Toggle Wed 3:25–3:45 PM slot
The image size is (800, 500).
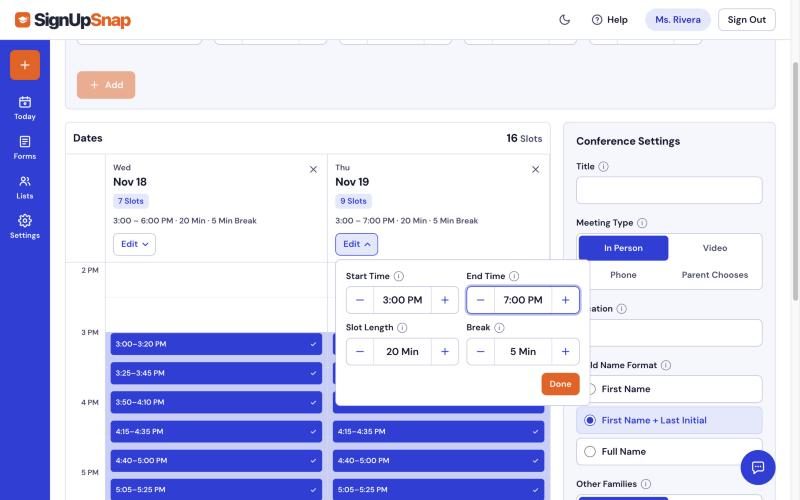click(216, 373)
